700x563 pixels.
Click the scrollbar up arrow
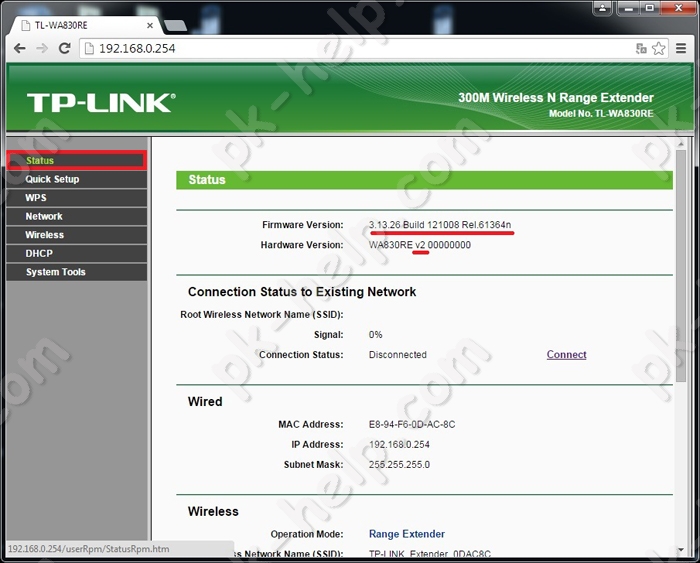(681, 144)
